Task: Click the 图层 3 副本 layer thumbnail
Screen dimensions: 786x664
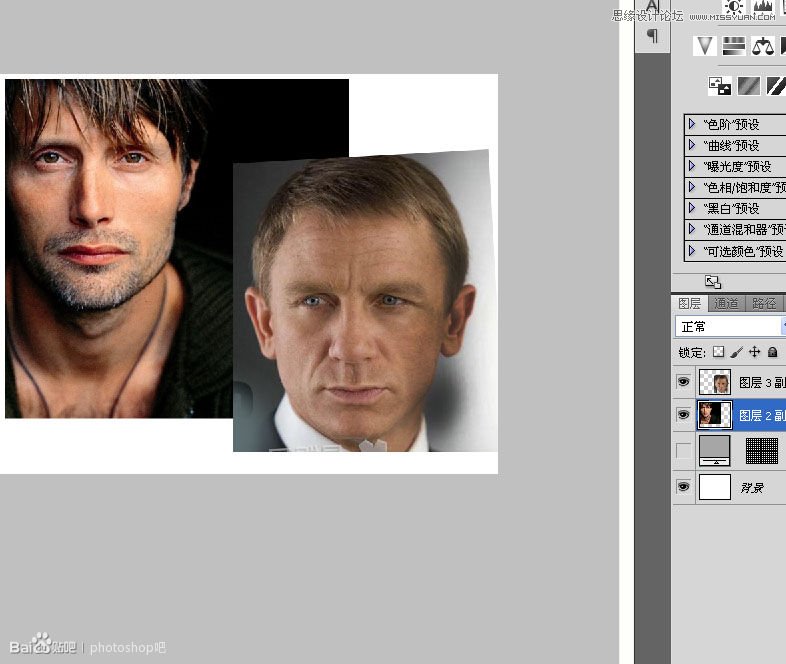Action: click(x=715, y=382)
